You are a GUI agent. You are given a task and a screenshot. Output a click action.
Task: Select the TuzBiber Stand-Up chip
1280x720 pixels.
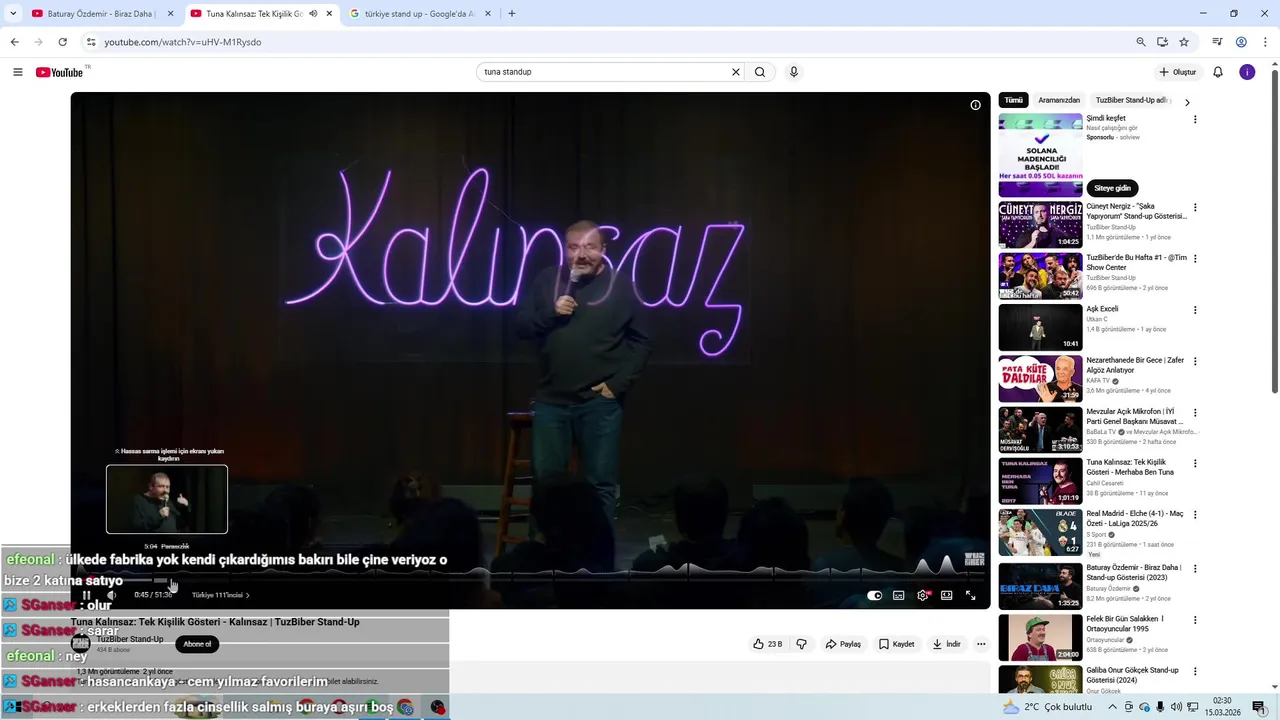click(x=1131, y=100)
